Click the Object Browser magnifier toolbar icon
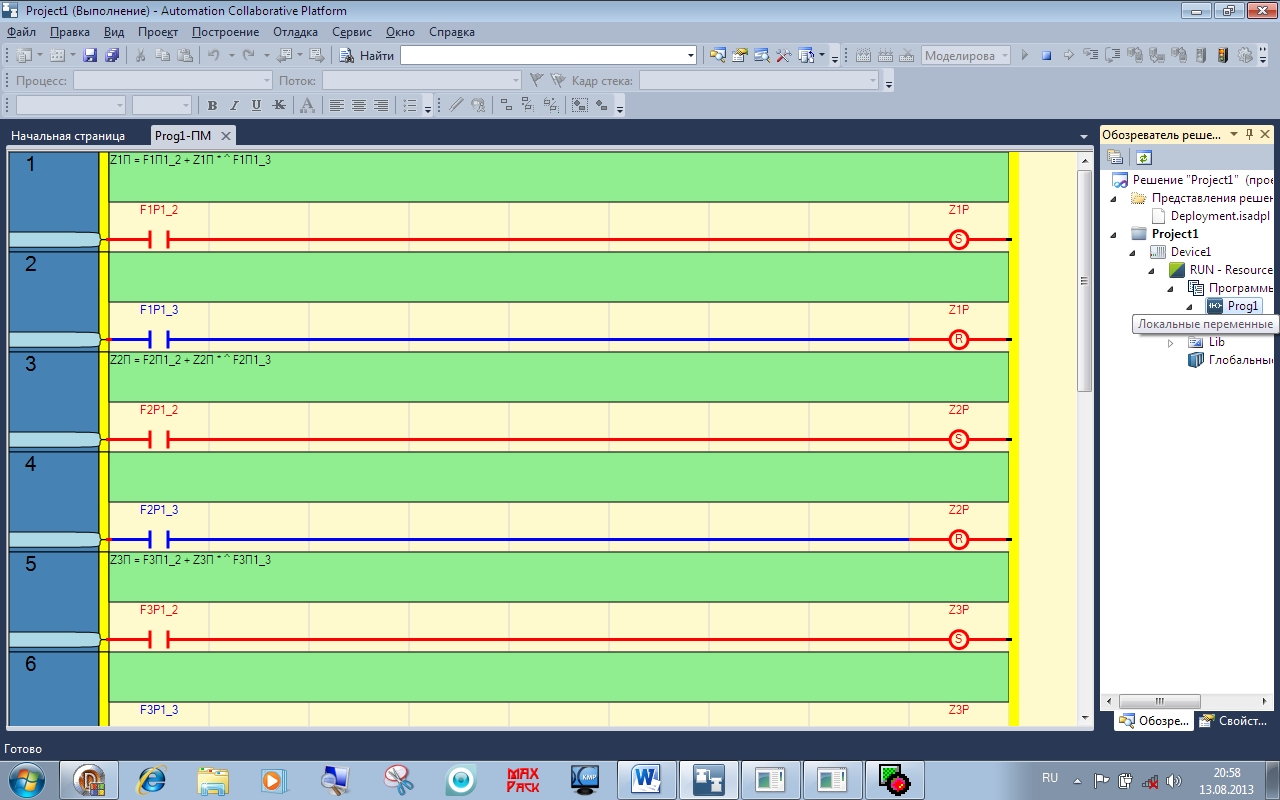The width and height of the screenshot is (1280, 800). (762, 56)
